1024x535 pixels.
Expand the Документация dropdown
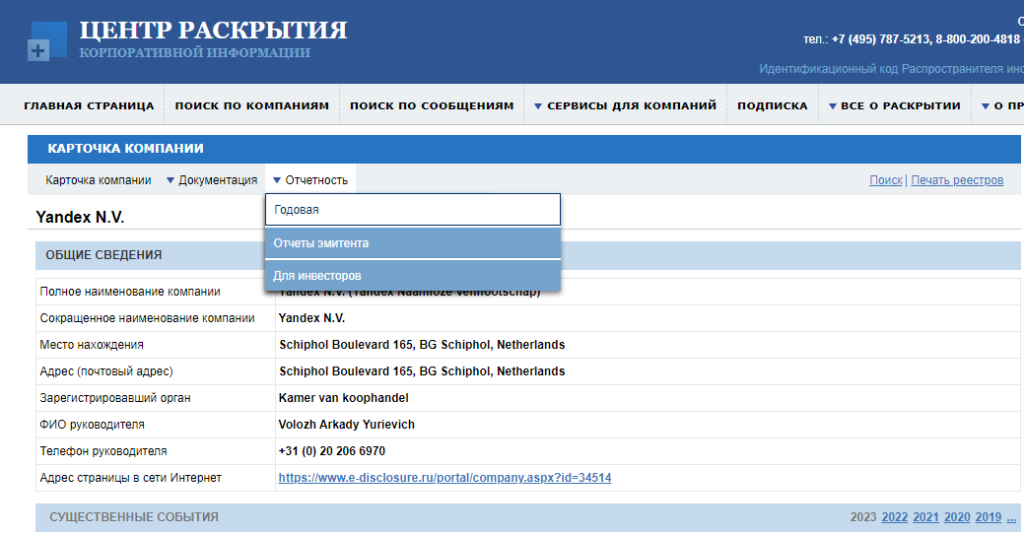212,180
